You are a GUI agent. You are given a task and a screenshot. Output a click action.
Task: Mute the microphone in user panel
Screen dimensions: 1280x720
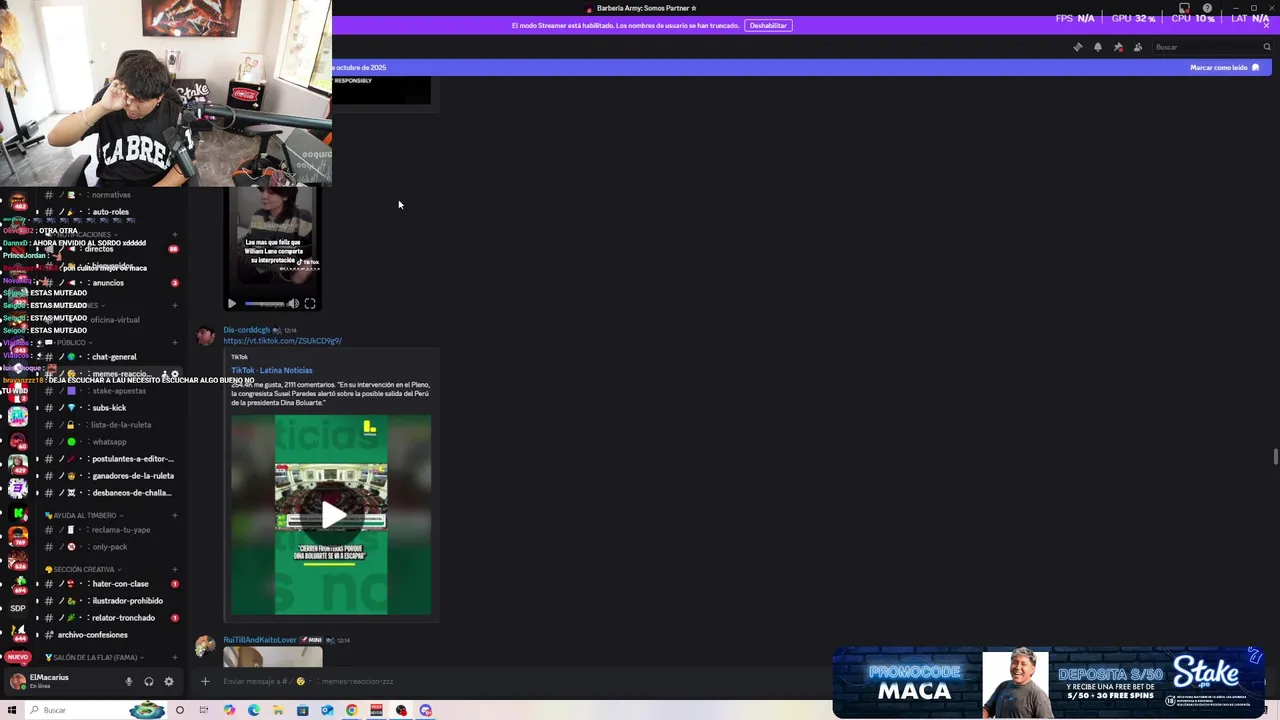129,682
